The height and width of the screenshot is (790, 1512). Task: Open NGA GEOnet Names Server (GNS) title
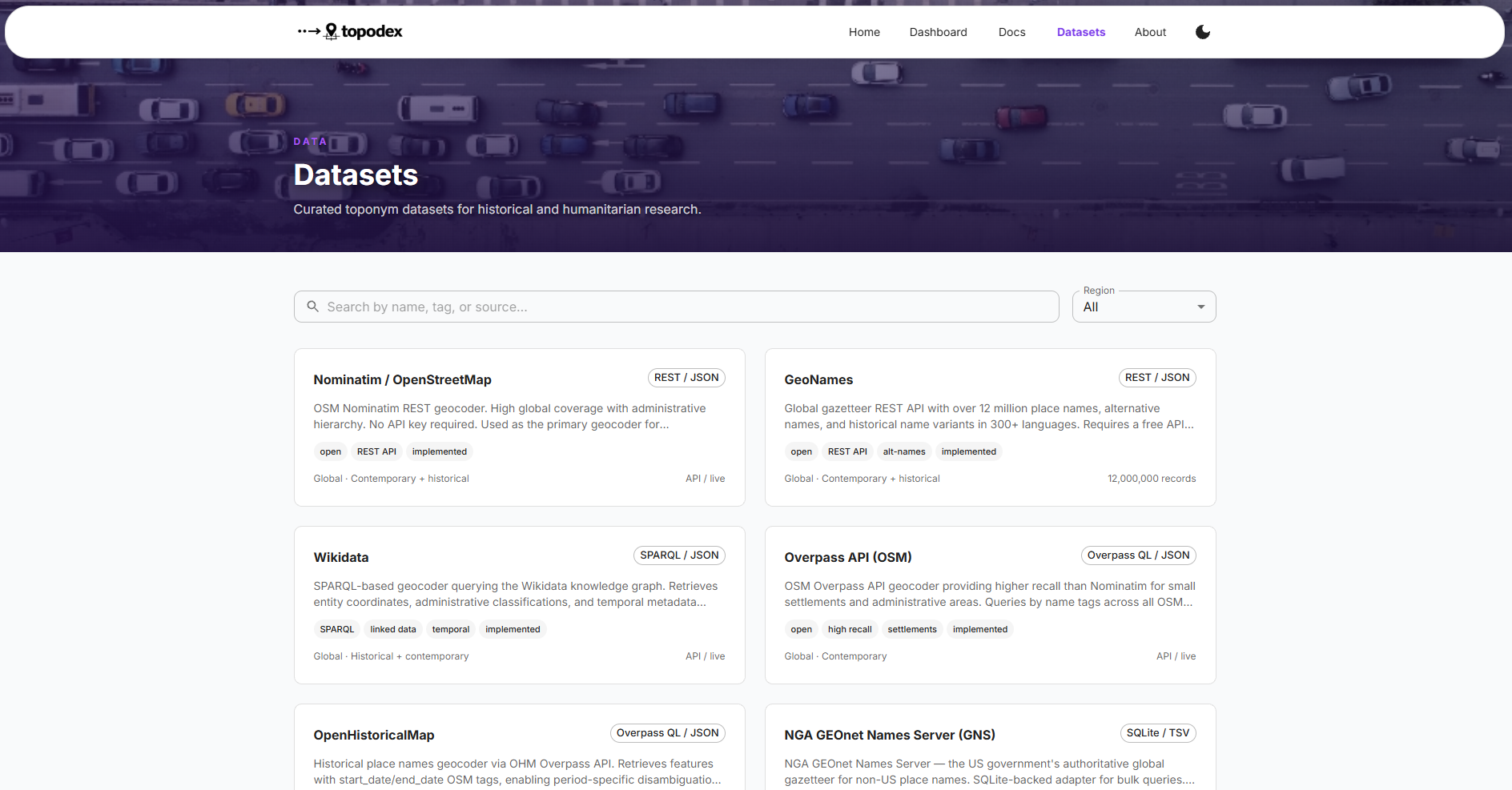[890, 735]
